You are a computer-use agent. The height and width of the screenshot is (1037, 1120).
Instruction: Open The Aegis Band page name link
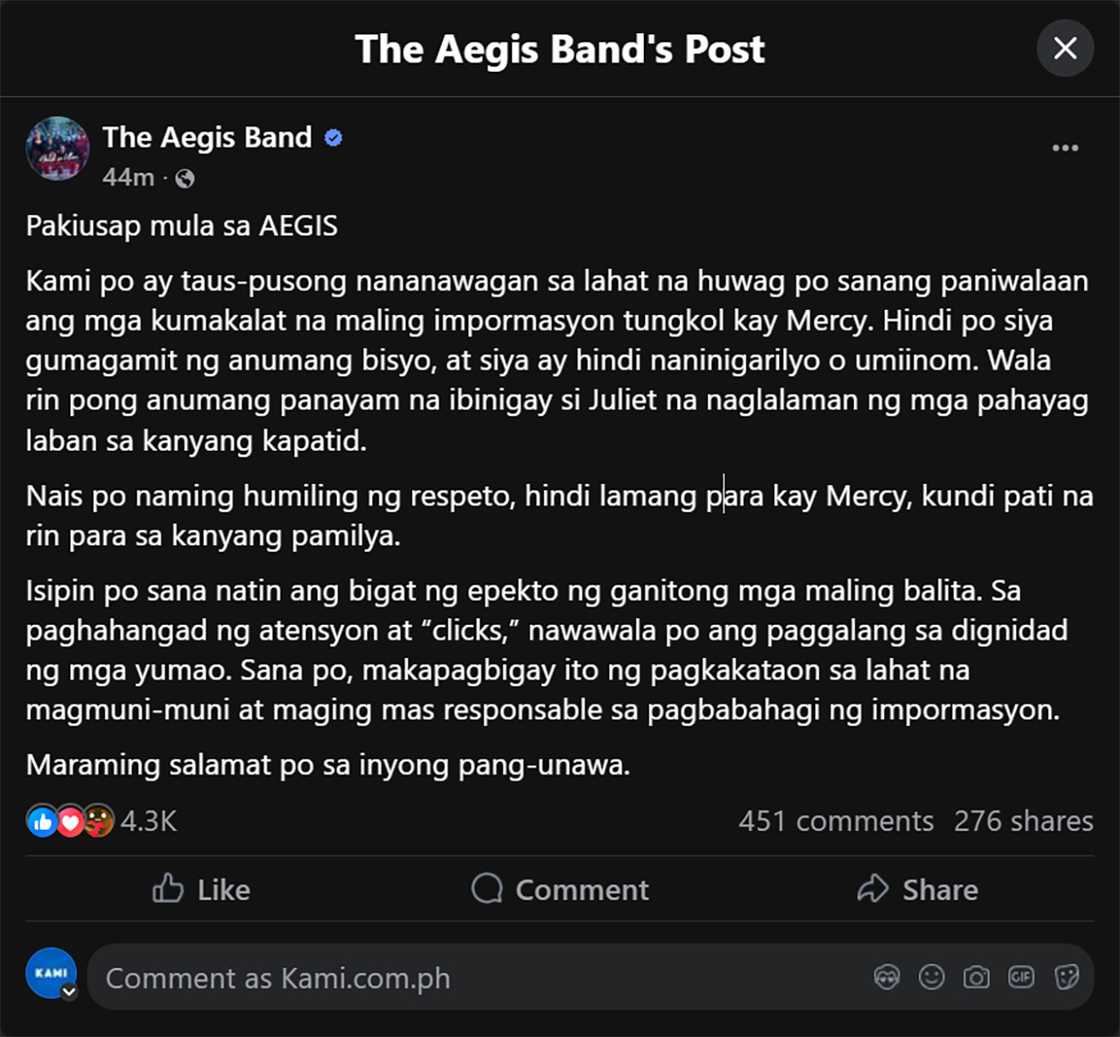coord(207,137)
